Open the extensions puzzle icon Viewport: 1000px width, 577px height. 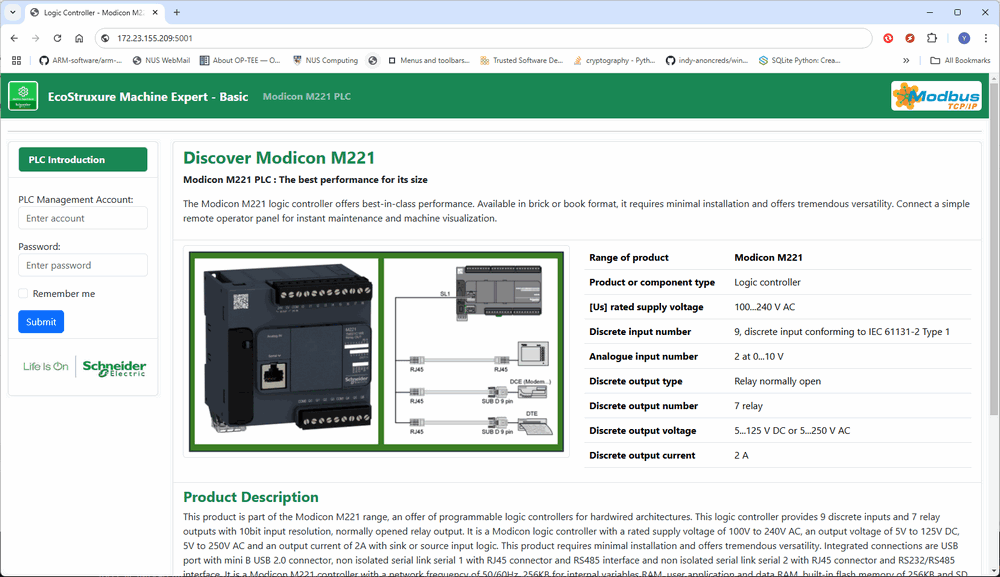click(932, 38)
